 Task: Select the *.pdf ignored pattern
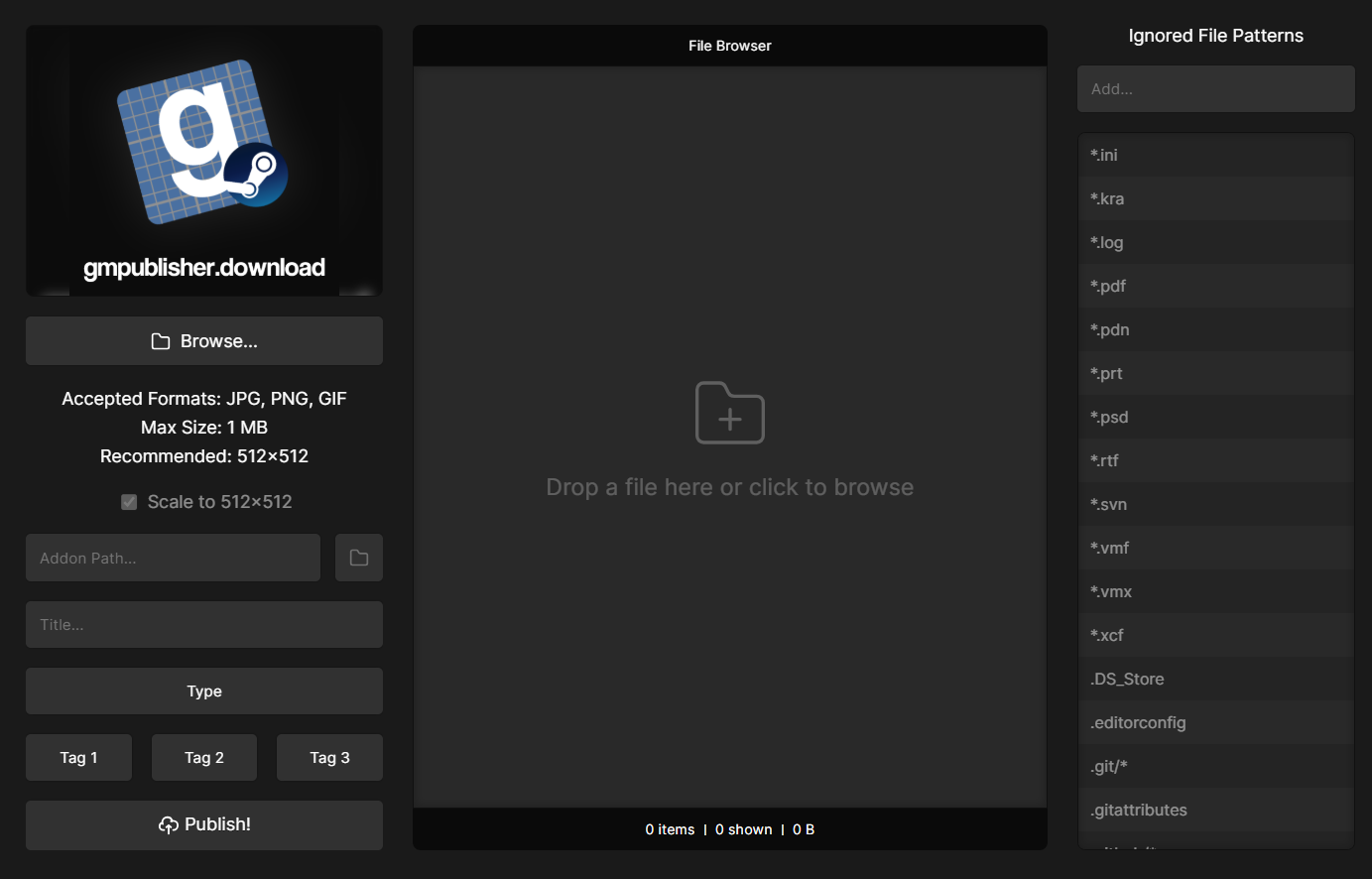(1216, 286)
